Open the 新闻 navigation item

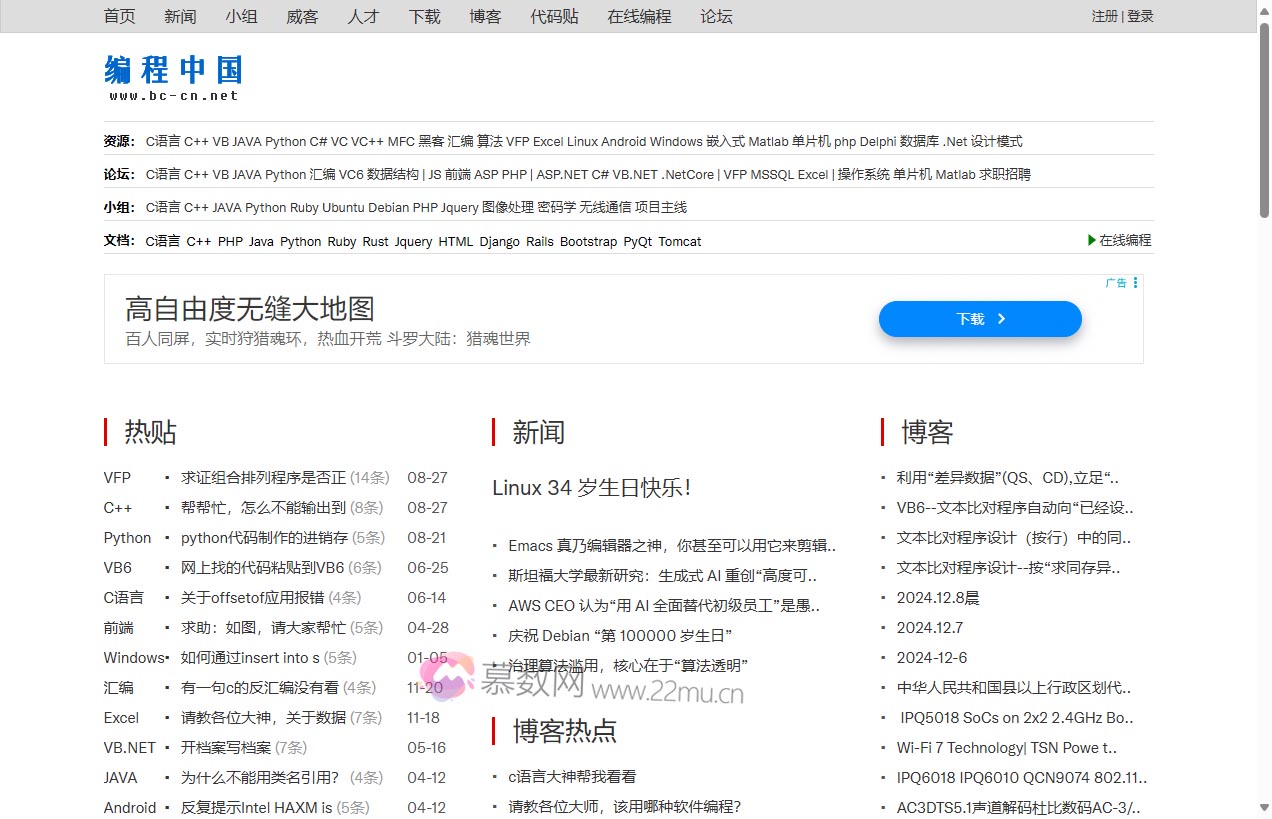[179, 16]
